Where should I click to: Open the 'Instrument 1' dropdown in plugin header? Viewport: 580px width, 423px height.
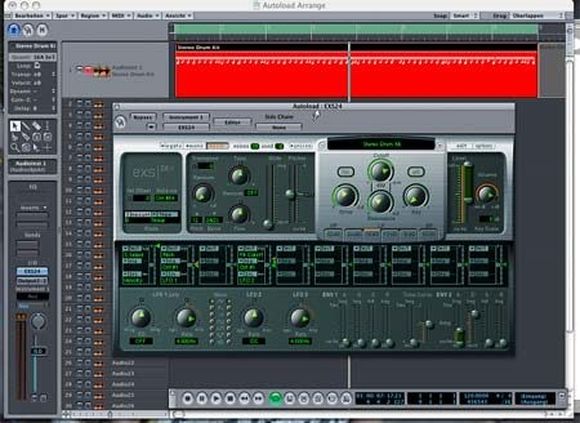point(186,117)
